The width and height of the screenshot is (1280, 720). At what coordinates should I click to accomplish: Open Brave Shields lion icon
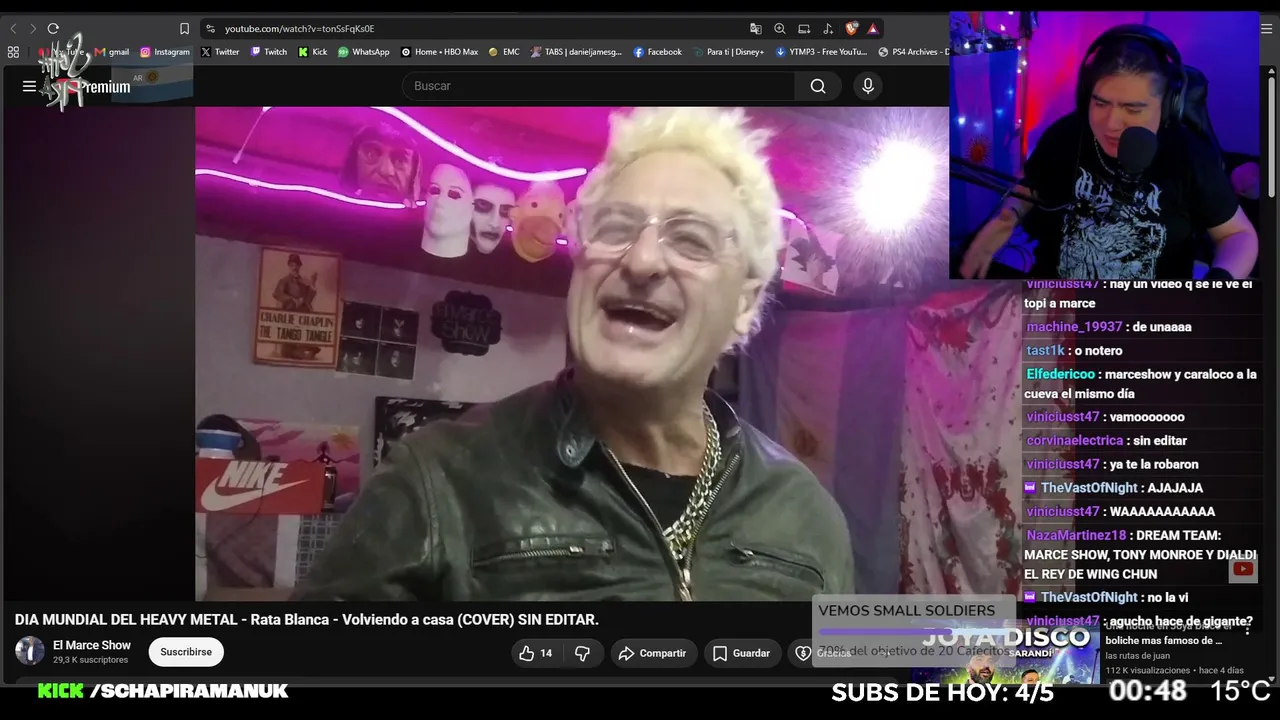(x=851, y=28)
